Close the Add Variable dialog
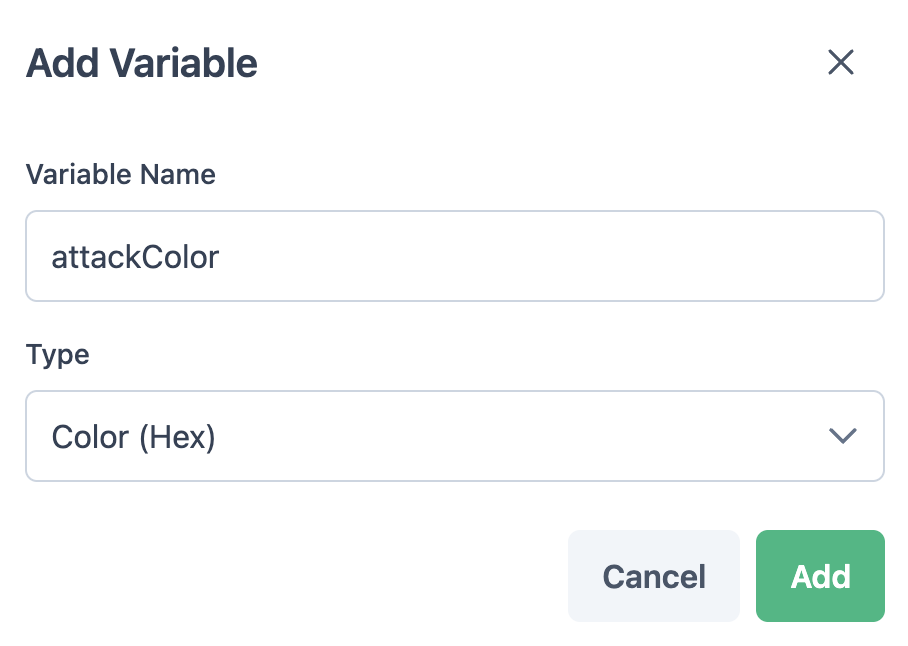The image size is (908, 646). (x=840, y=63)
